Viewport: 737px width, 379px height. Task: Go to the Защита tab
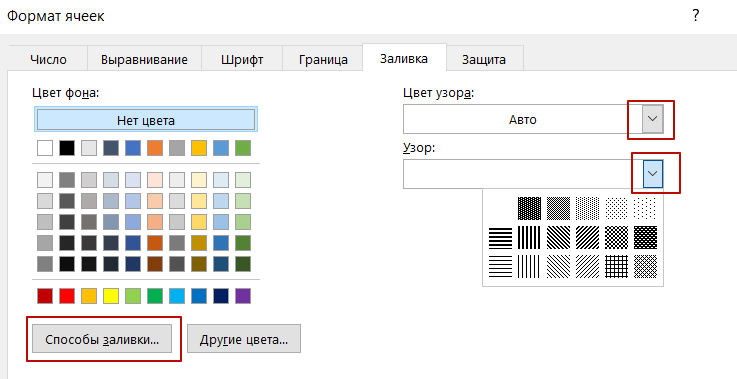point(484,60)
